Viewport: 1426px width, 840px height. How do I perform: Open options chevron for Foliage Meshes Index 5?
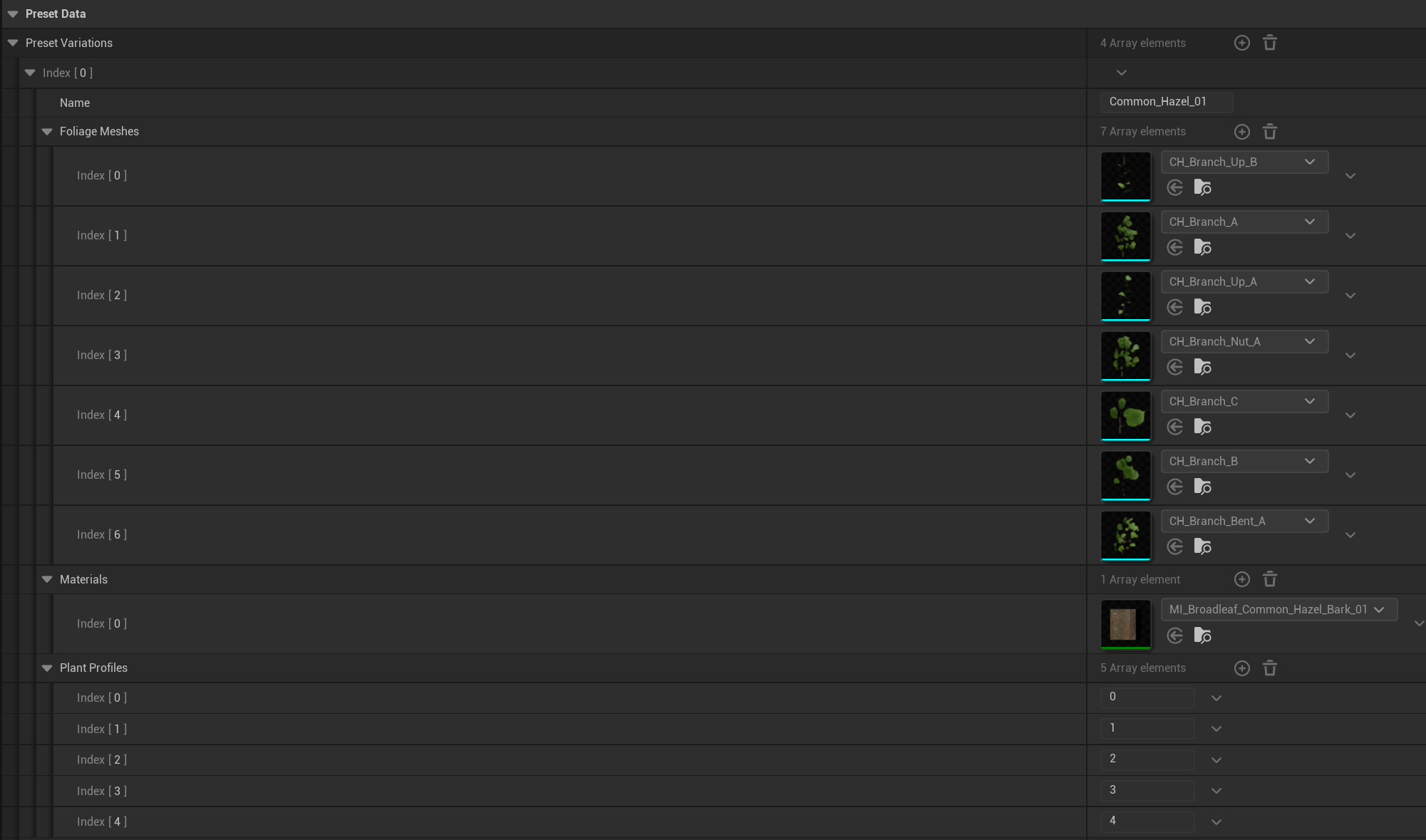tap(1350, 475)
